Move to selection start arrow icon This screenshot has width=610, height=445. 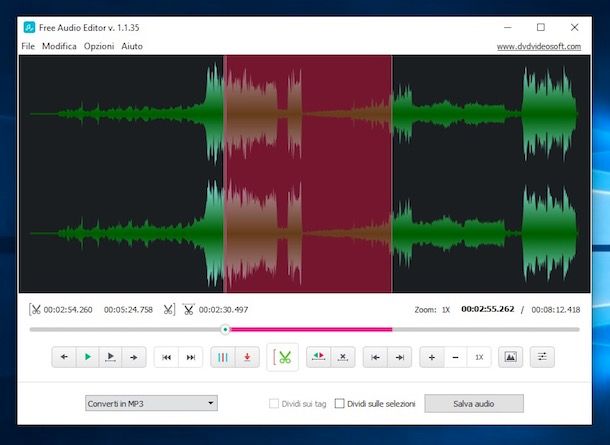375,357
